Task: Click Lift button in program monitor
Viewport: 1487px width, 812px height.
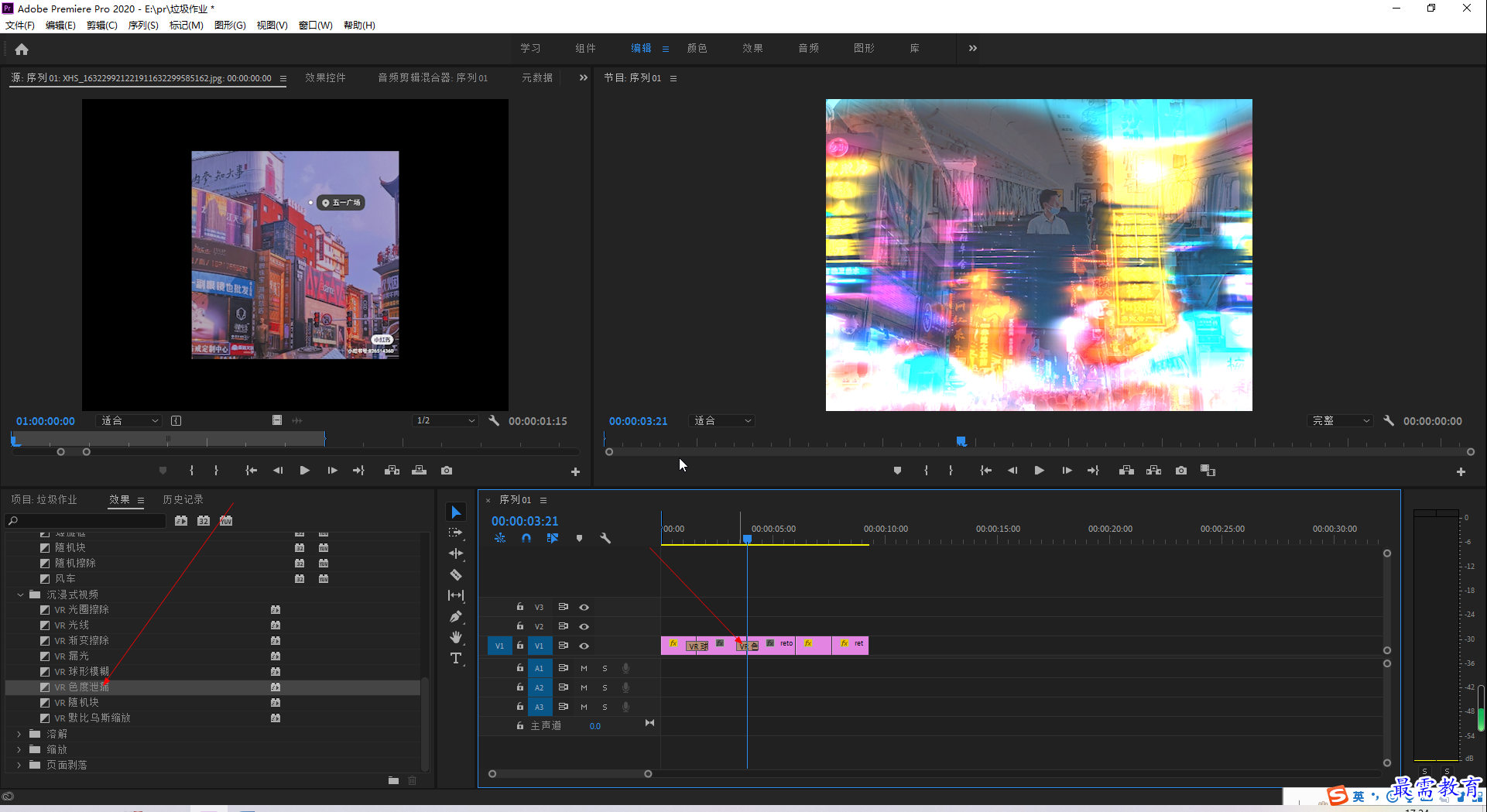Action: [1126, 471]
